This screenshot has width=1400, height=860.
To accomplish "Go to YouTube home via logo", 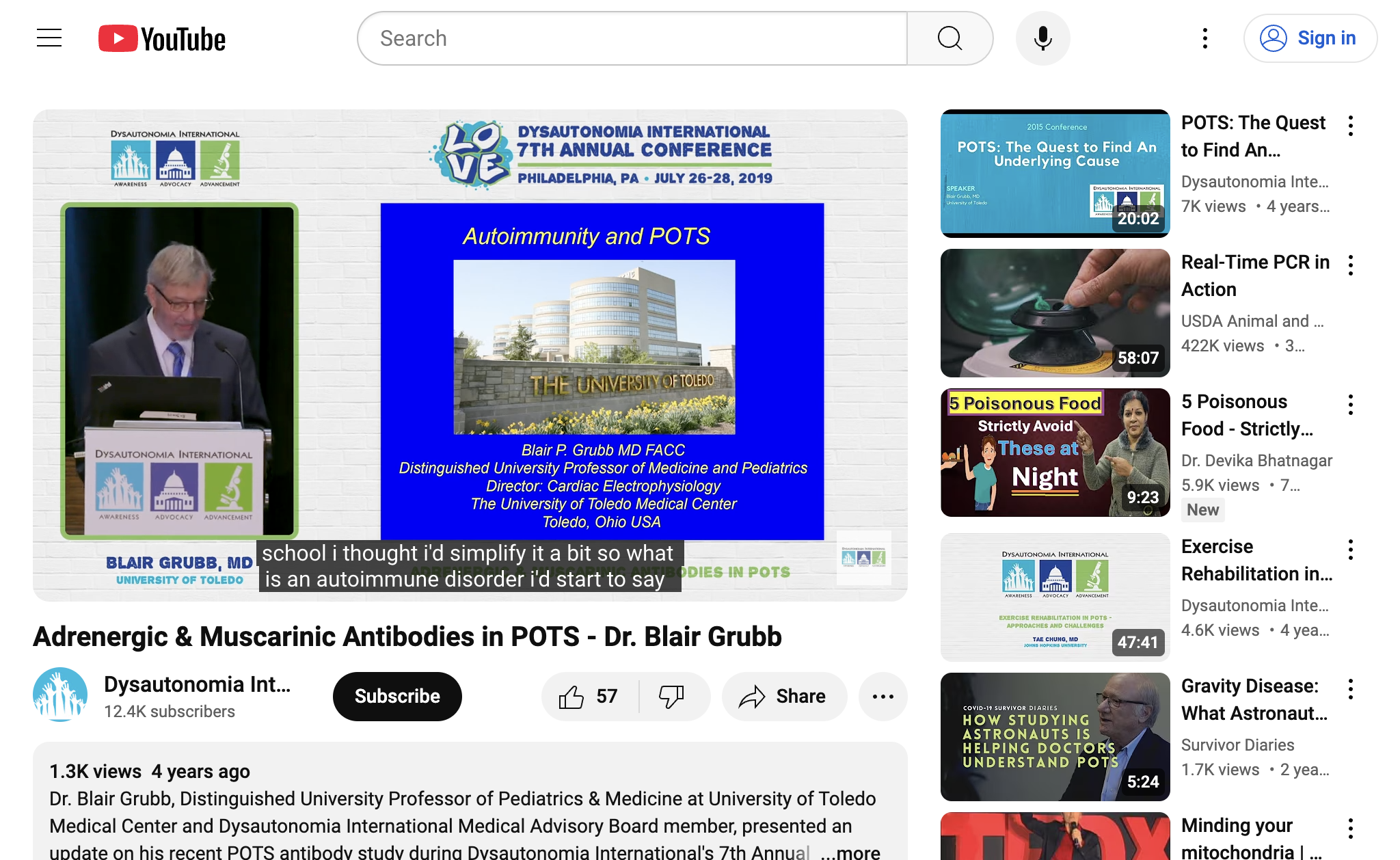I will [x=162, y=38].
